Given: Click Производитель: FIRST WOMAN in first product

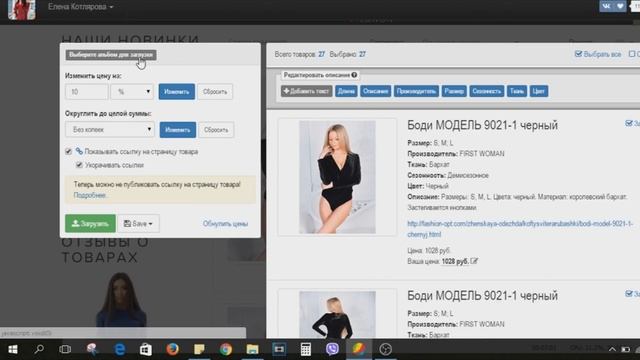Looking at the screenshot, I should tap(456, 154).
